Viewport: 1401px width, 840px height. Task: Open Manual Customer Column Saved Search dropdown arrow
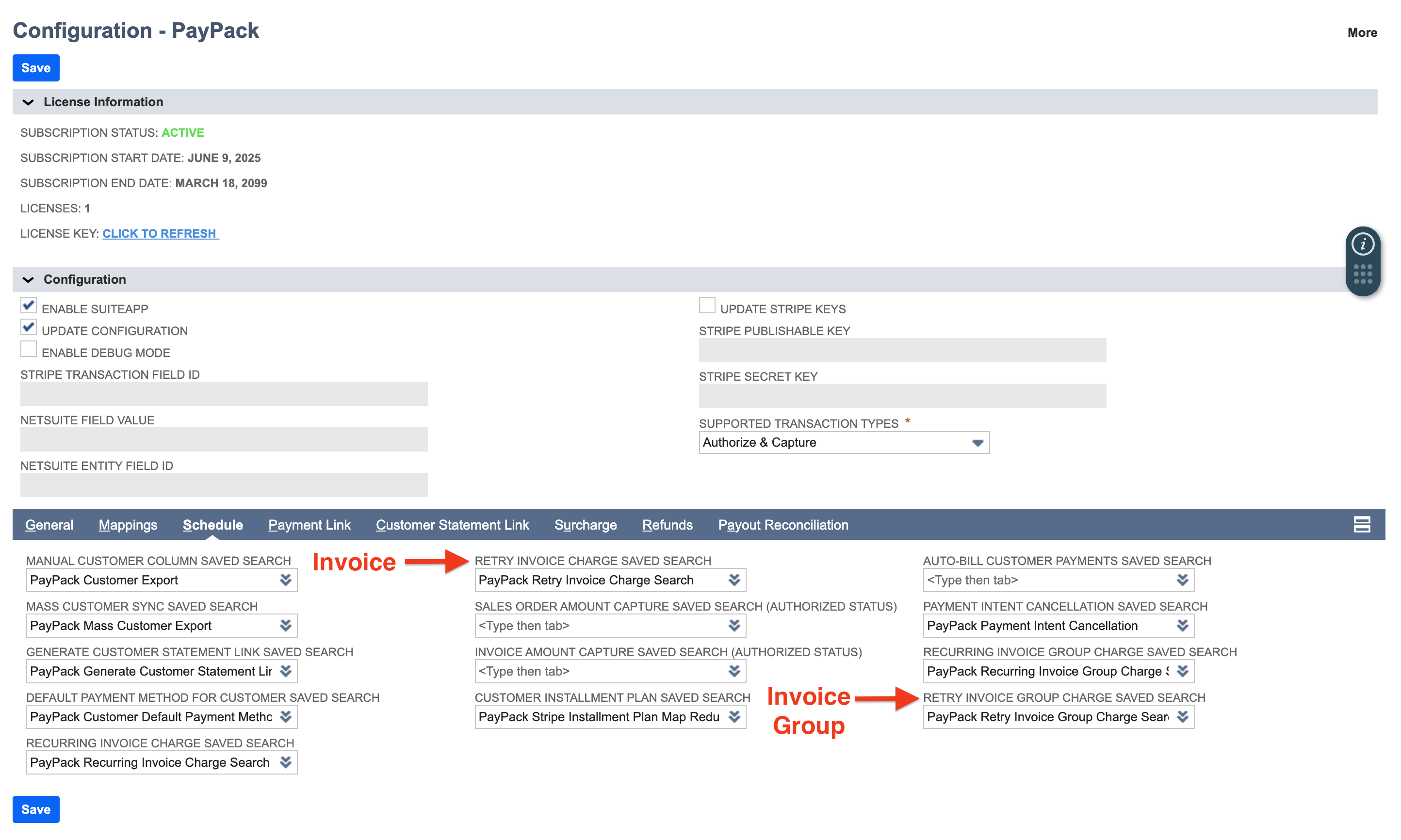coord(286,580)
